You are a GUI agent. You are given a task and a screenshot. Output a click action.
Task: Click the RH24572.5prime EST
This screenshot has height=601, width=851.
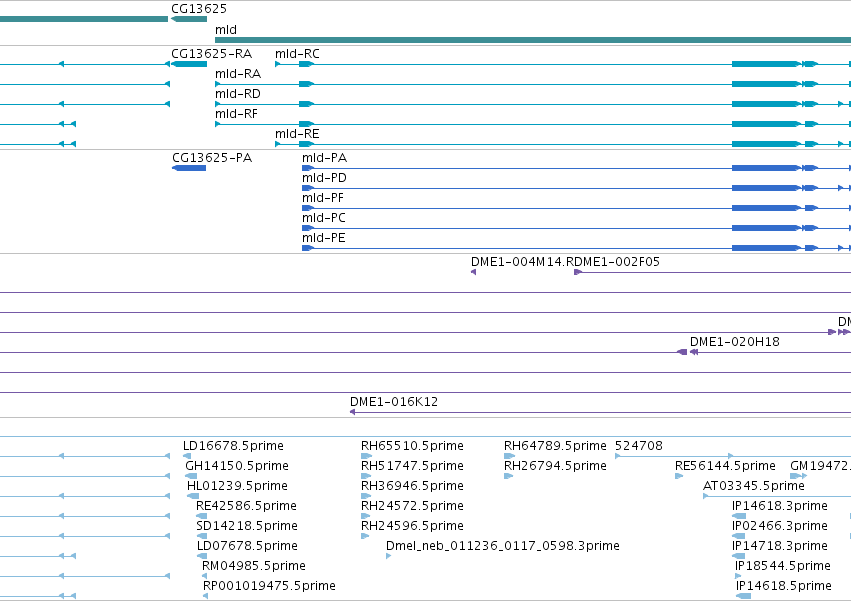pos(365,516)
